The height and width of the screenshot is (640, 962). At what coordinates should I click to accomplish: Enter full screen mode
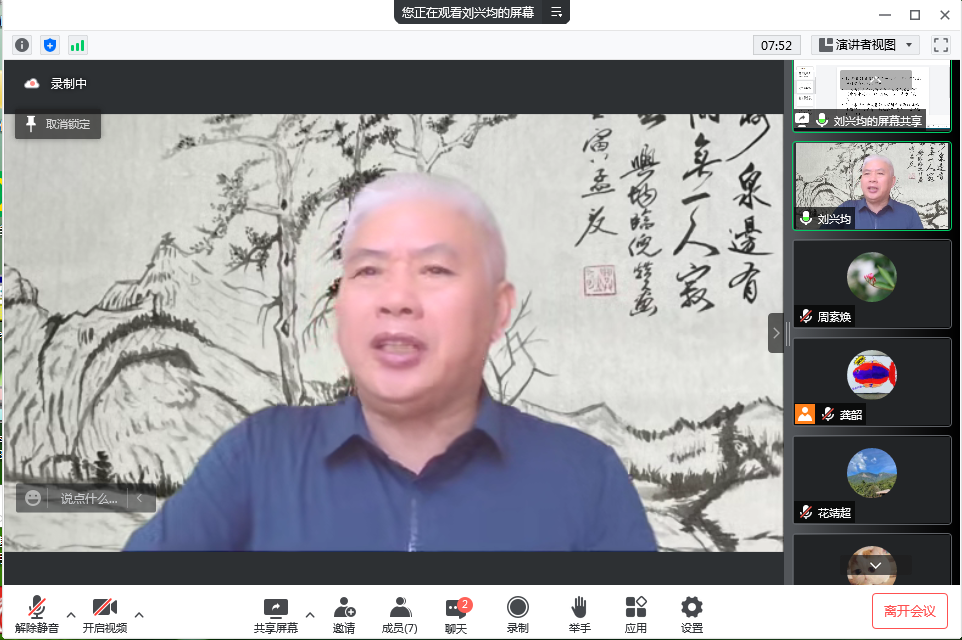(x=940, y=45)
